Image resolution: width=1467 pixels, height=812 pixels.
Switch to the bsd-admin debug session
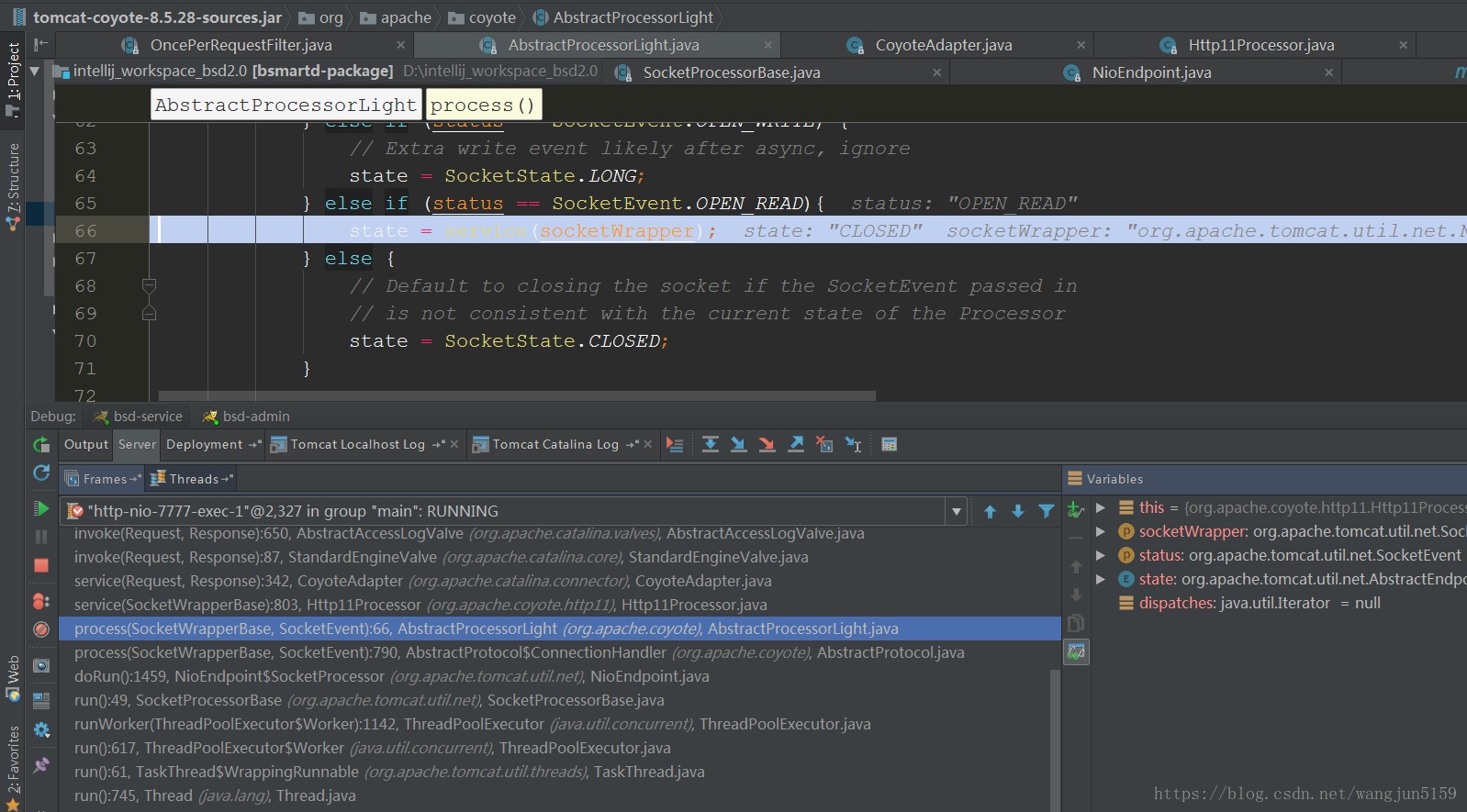[246, 417]
